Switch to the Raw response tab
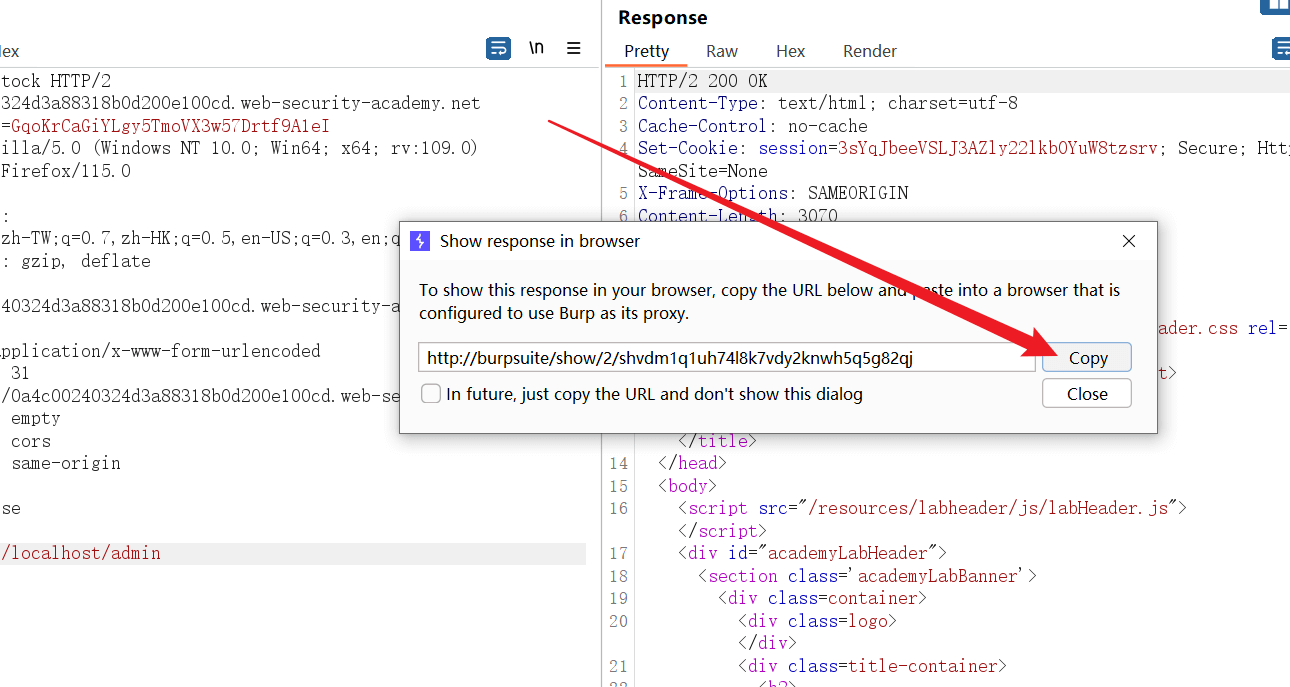The image size is (1290, 687). point(721,51)
